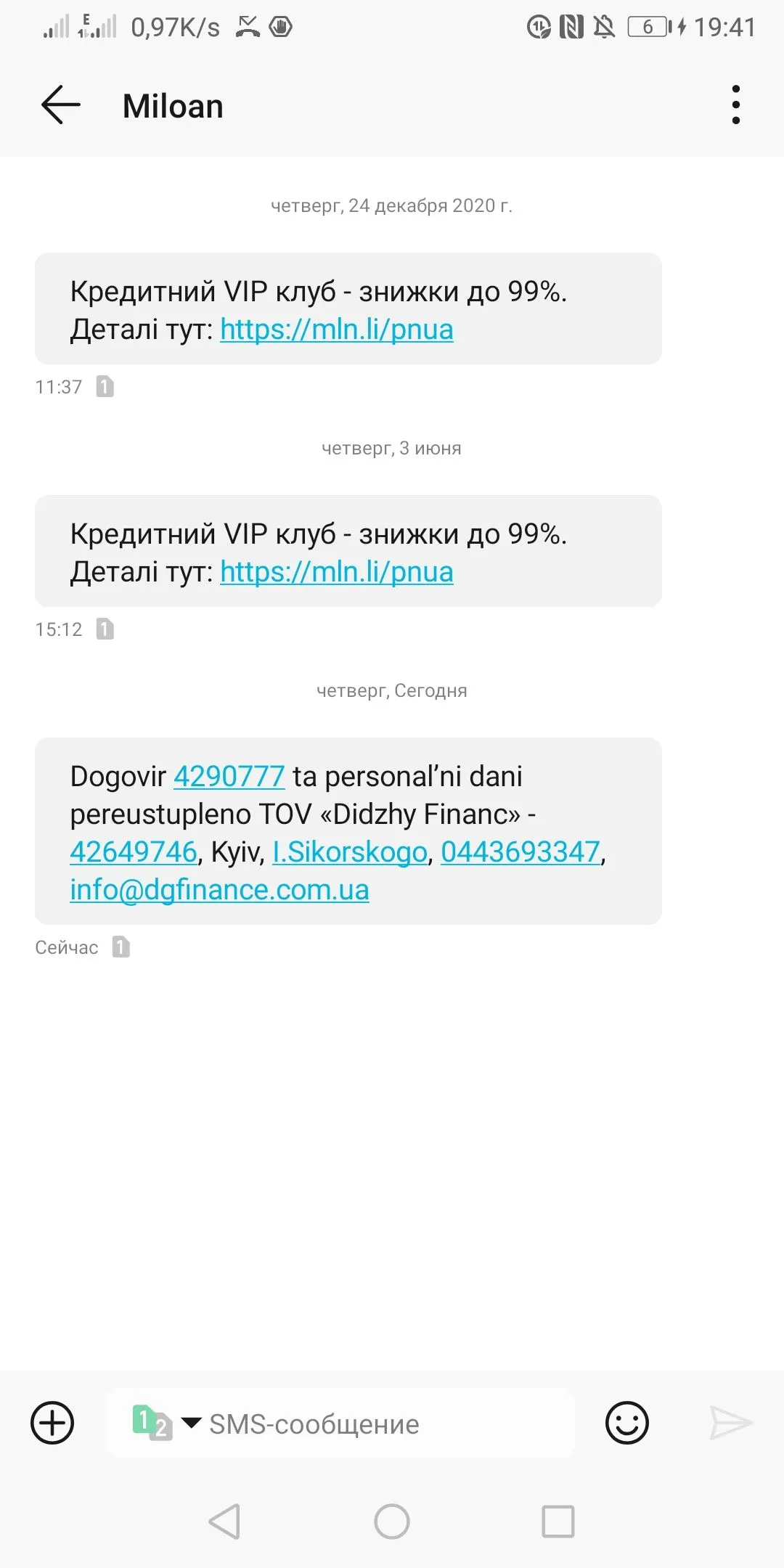Tap the send message arrow

(x=731, y=1423)
